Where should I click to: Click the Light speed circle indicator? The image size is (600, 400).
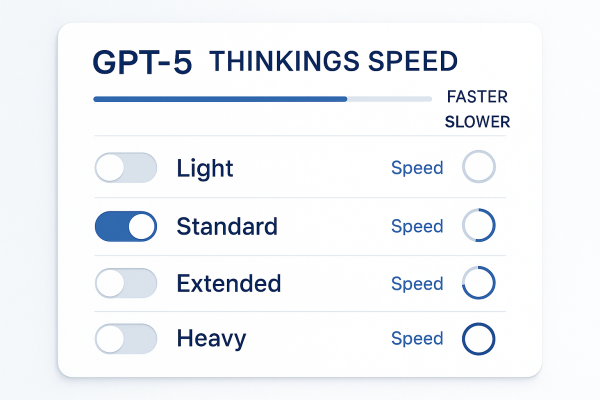[x=479, y=168]
